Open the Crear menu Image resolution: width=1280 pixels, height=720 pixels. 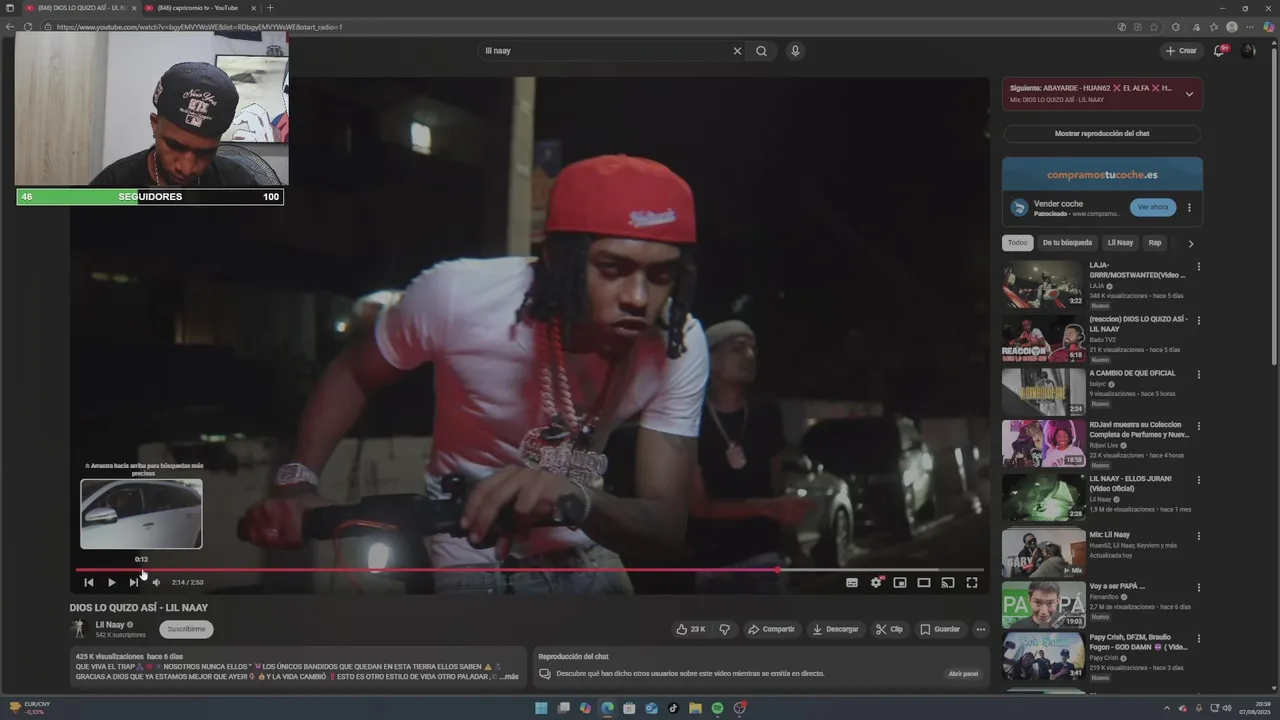click(1181, 51)
